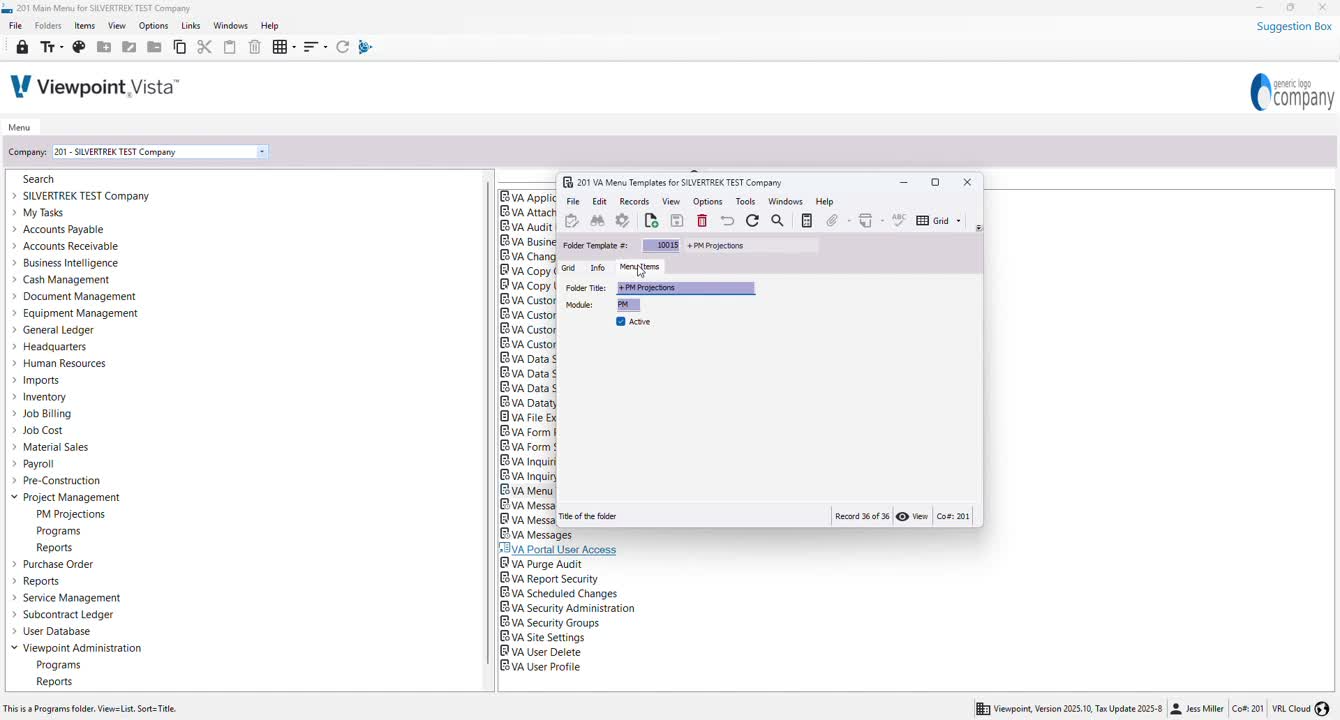Click the blue assistant icon in main toolbar

pos(366,47)
